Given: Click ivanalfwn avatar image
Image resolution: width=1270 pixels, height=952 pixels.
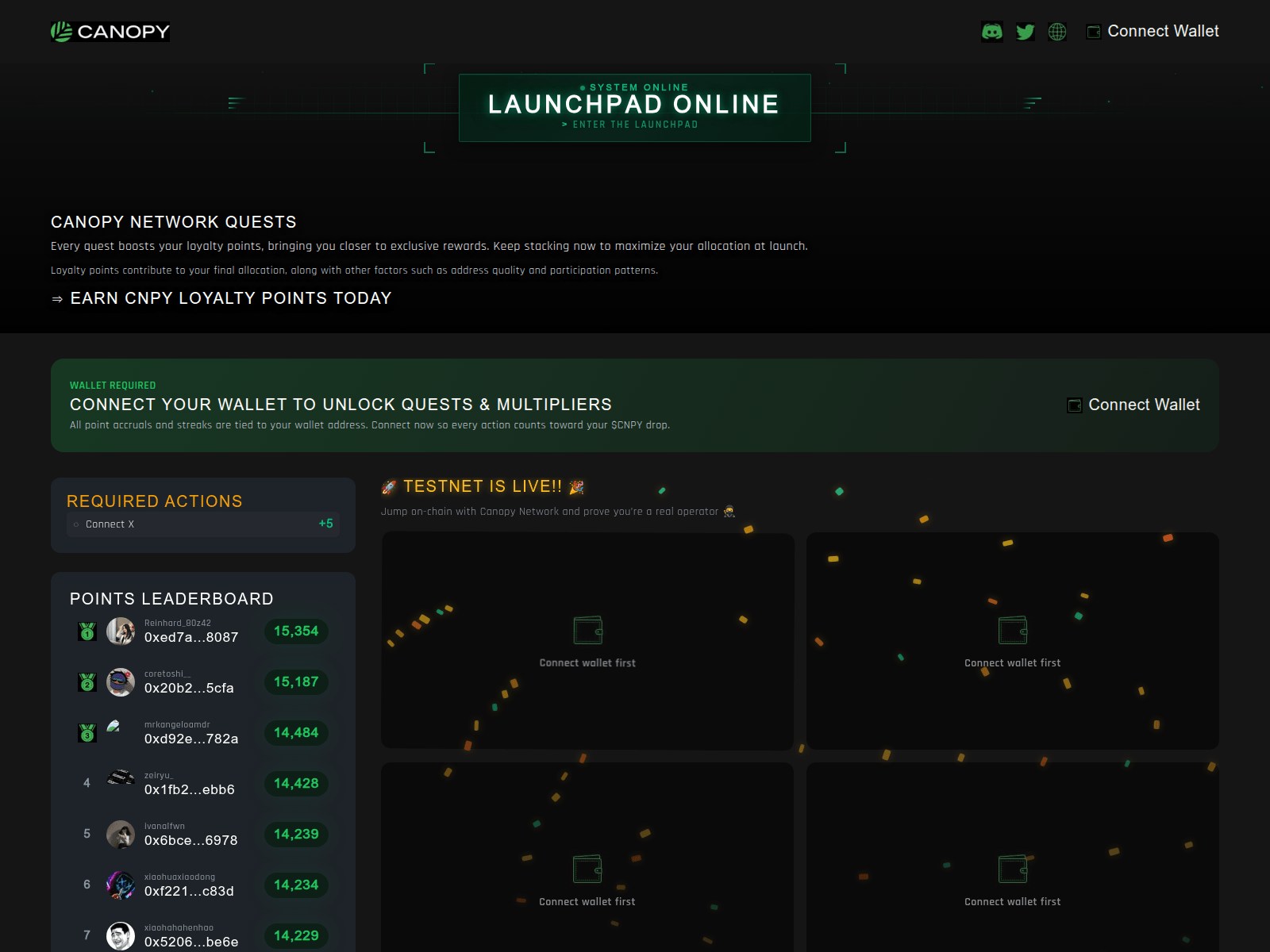Looking at the screenshot, I should [121, 835].
